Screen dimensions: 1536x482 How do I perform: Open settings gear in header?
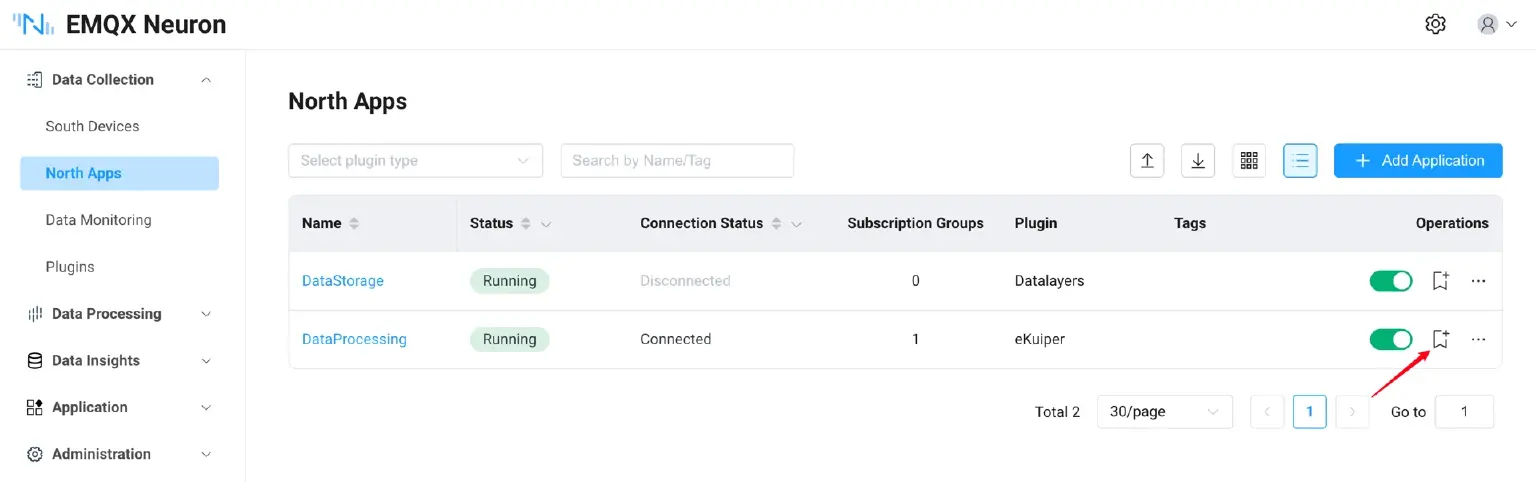coord(1435,24)
